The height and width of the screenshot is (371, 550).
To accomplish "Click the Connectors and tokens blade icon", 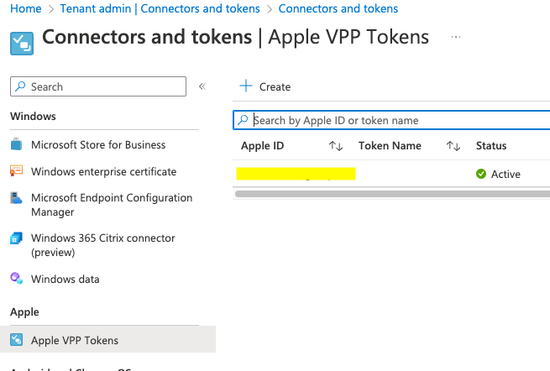I will 22,43.
